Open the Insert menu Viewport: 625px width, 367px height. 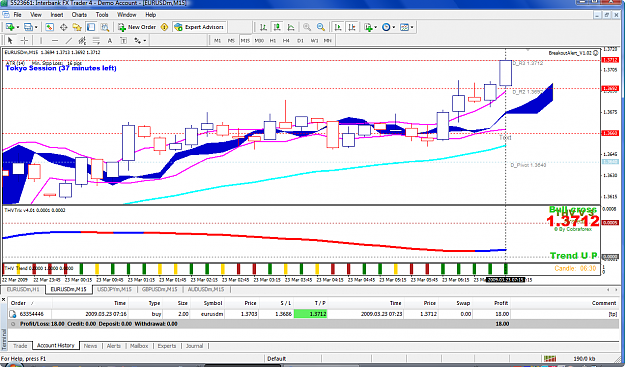point(57,15)
